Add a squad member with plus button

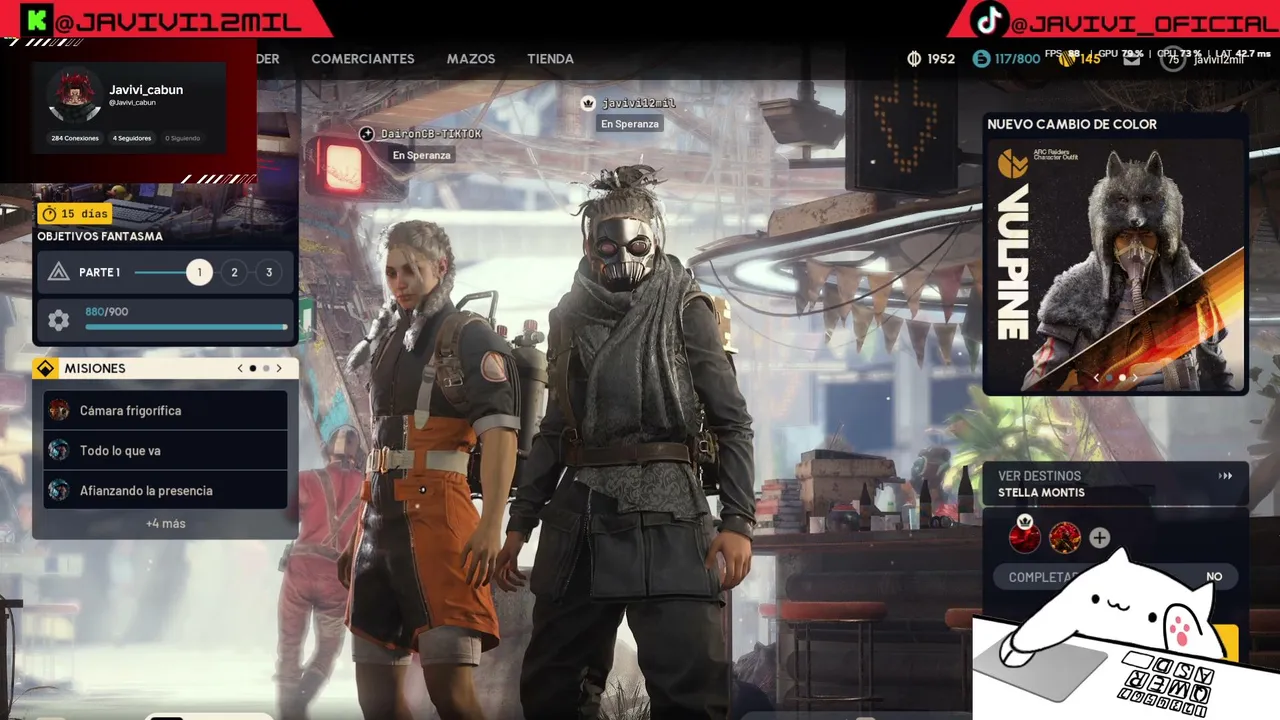coord(1099,538)
